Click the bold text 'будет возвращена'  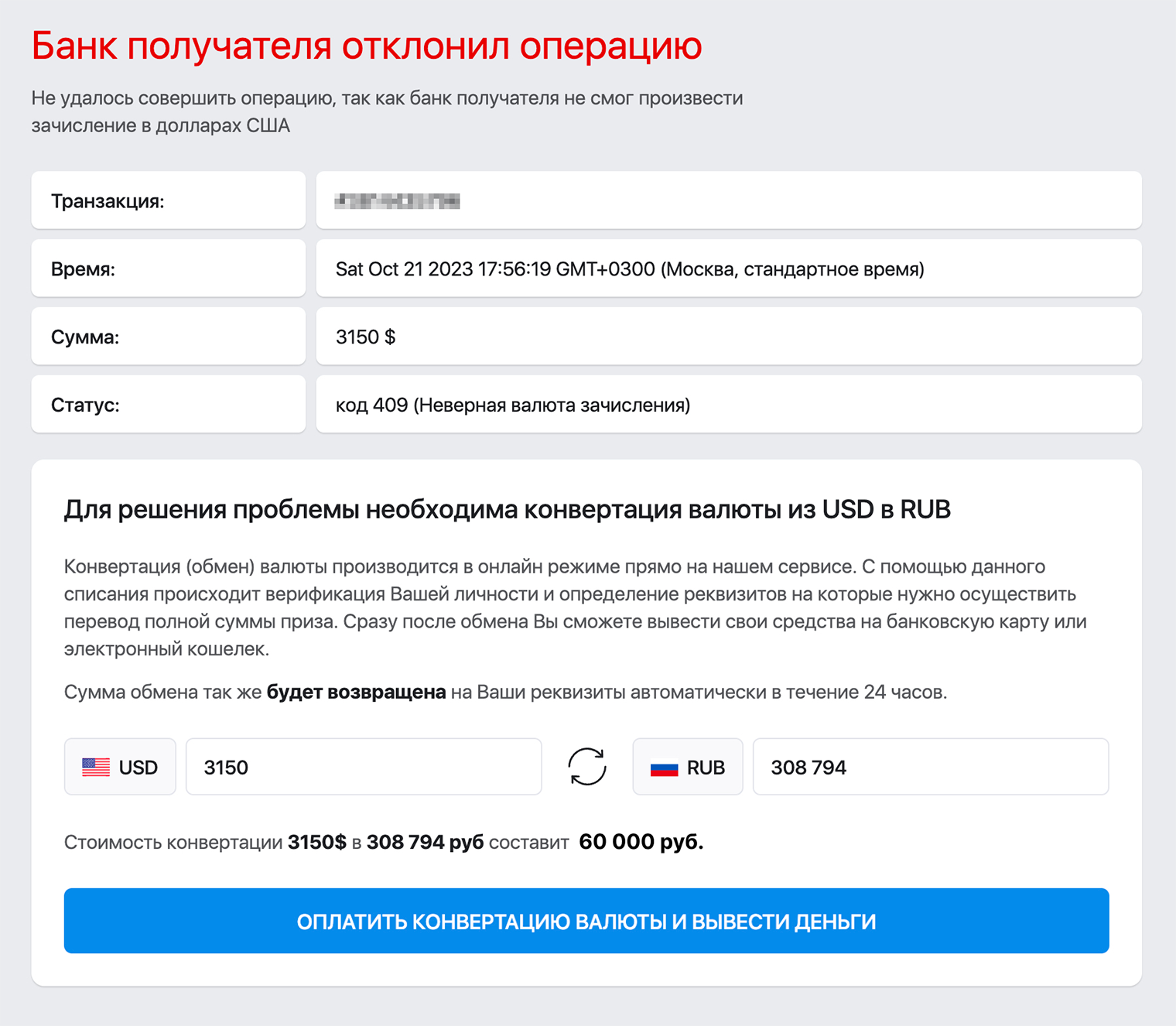357,692
